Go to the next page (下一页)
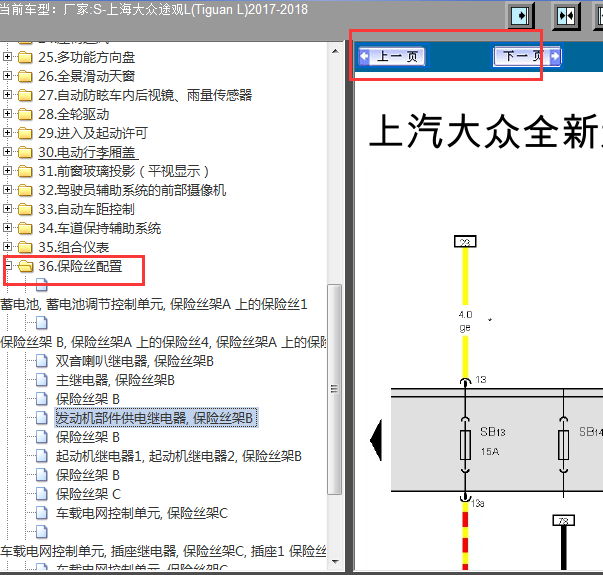The image size is (603, 575). coord(527,57)
